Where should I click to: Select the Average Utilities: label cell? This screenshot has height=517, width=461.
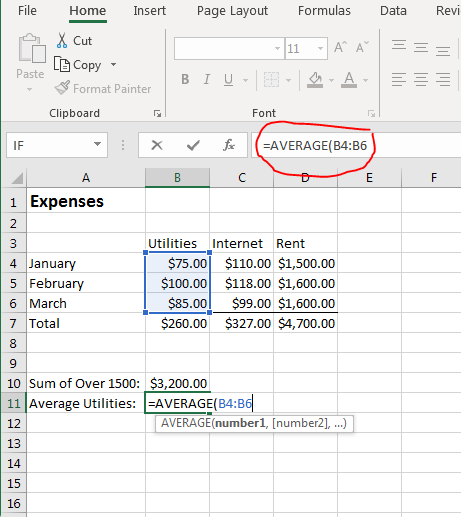click(x=86, y=403)
